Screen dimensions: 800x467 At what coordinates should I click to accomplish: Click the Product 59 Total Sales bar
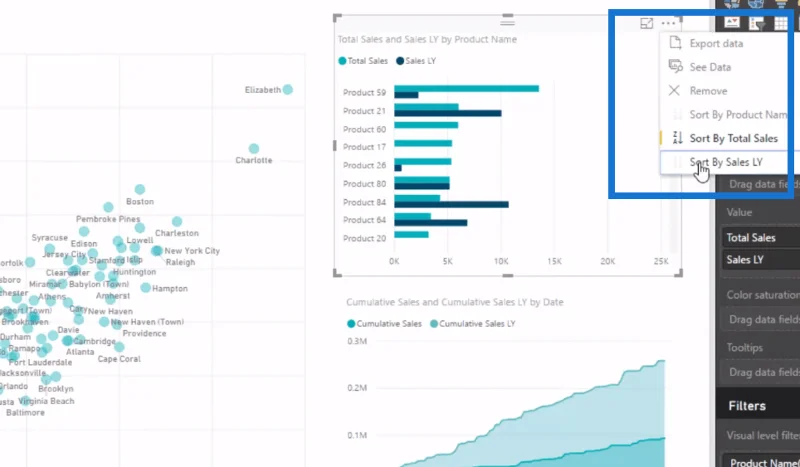(x=466, y=89)
